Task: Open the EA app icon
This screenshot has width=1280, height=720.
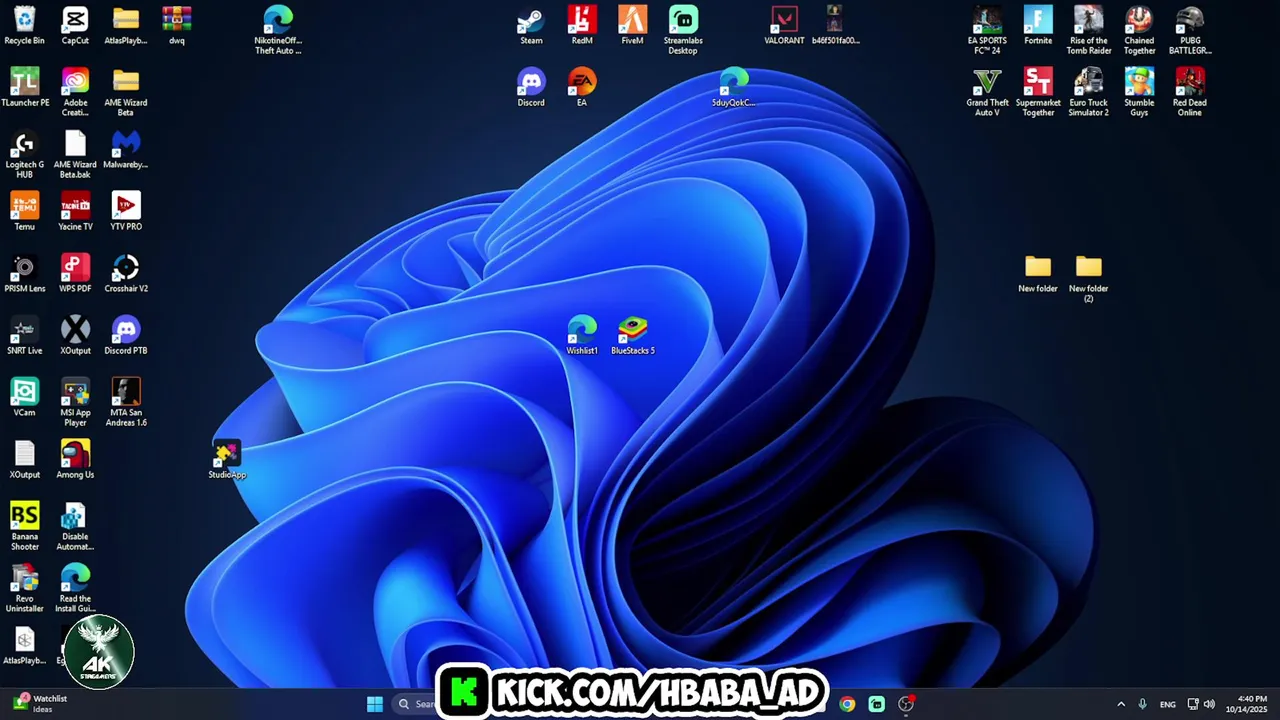Action: point(582,88)
